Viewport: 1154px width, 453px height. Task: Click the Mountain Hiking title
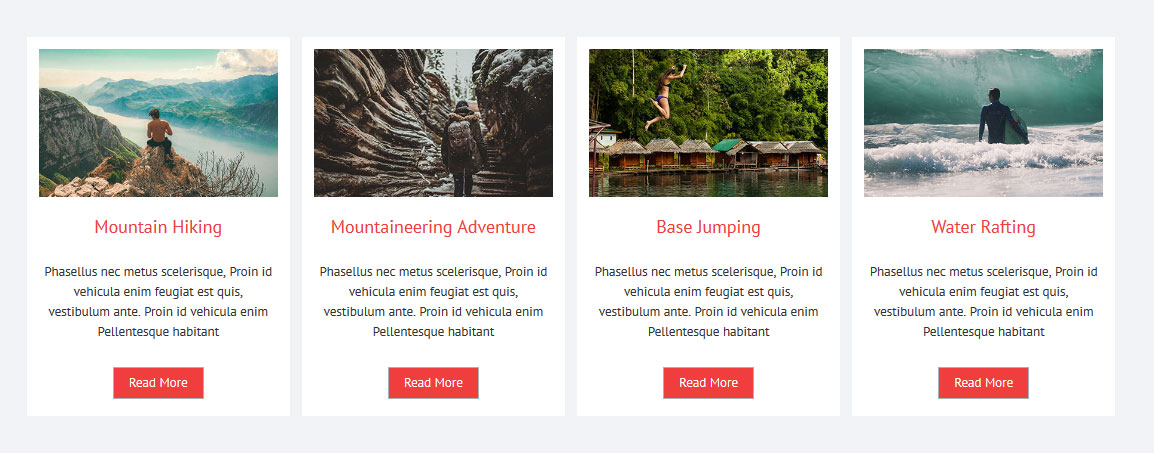click(x=158, y=227)
